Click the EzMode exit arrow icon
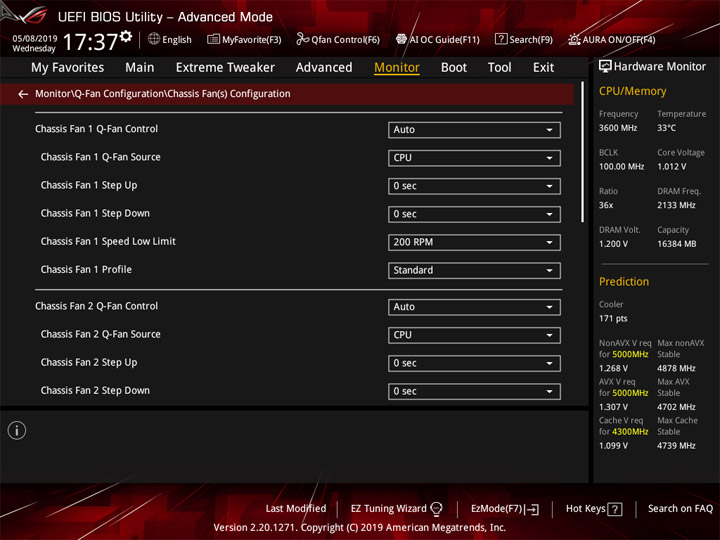This screenshot has width=720, height=540. (x=533, y=509)
